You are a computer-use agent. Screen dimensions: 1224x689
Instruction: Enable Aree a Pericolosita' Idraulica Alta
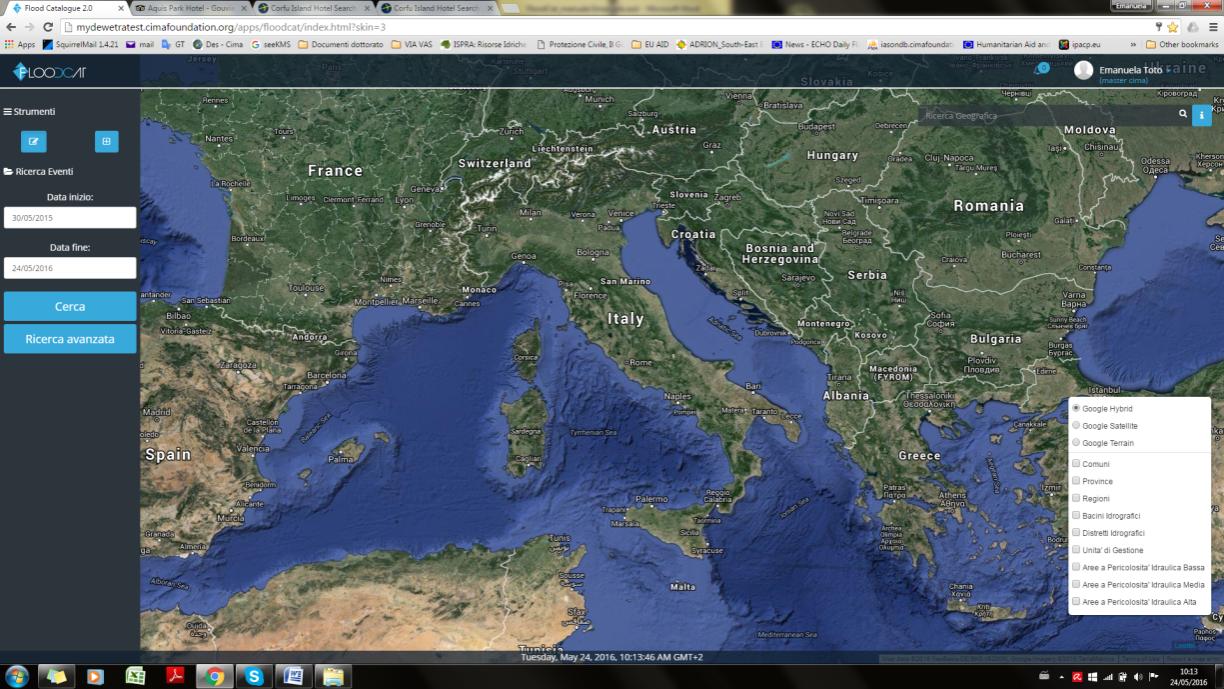click(1076, 601)
